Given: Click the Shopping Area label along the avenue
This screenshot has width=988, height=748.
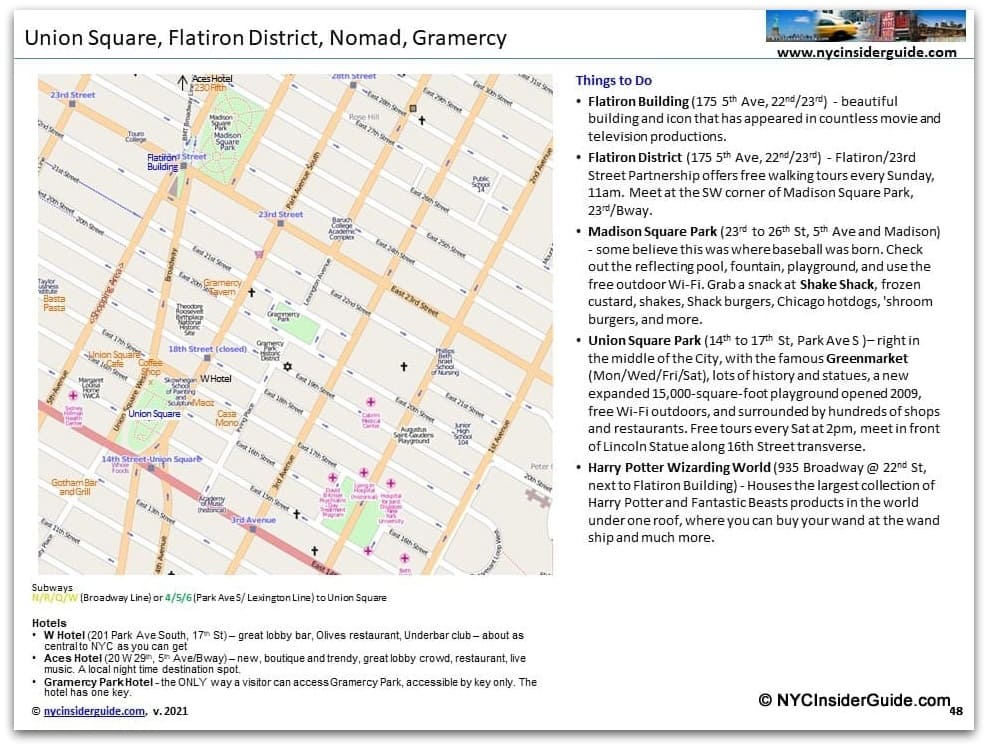Looking at the screenshot, I should click(x=105, y=294).
